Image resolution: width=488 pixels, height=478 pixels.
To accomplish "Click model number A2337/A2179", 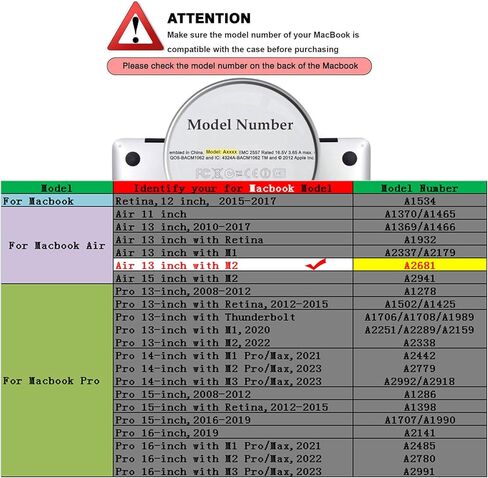I will coord(419,252).
